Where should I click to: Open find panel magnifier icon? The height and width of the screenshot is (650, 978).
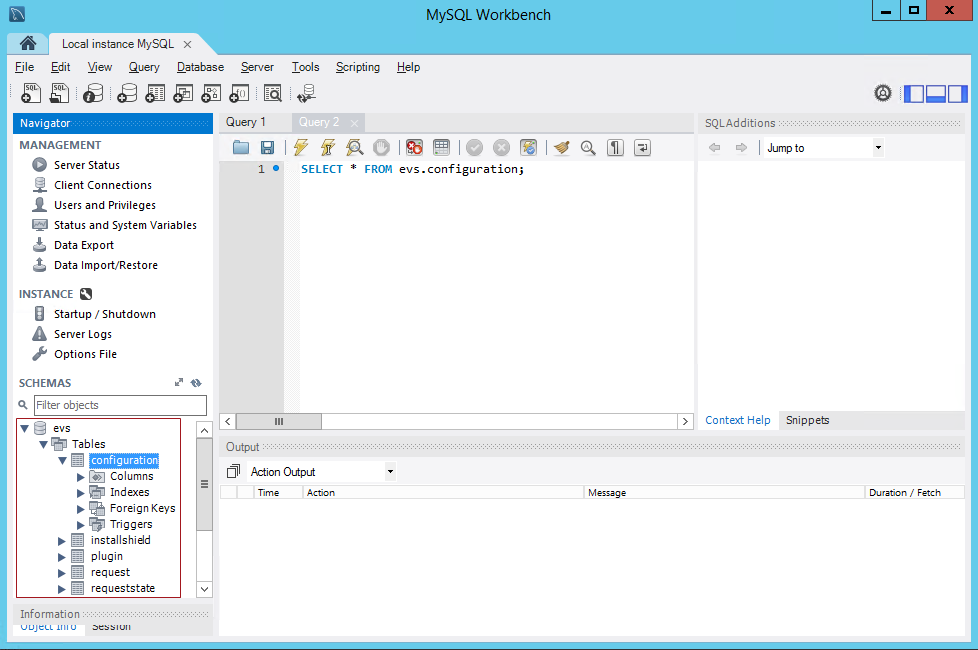pyautogui.click(x=588, y=147)
